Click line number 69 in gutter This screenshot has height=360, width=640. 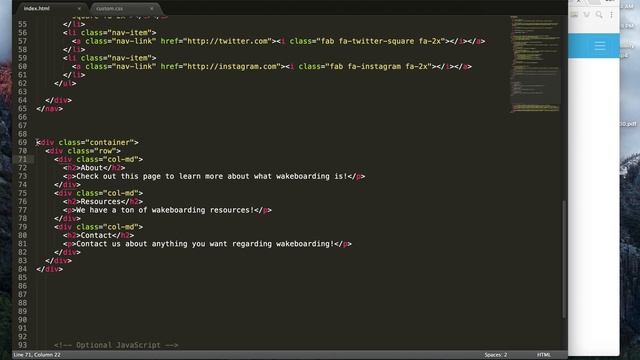(x=22, y=142)
